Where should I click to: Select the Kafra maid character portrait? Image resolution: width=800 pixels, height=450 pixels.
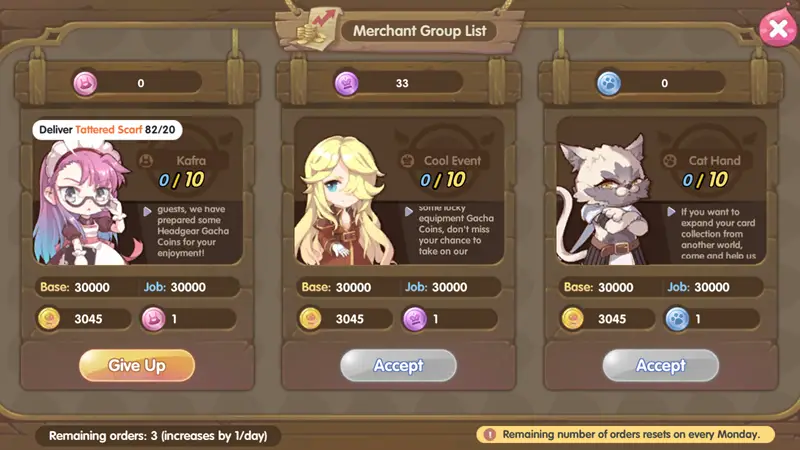pos(84,203)
